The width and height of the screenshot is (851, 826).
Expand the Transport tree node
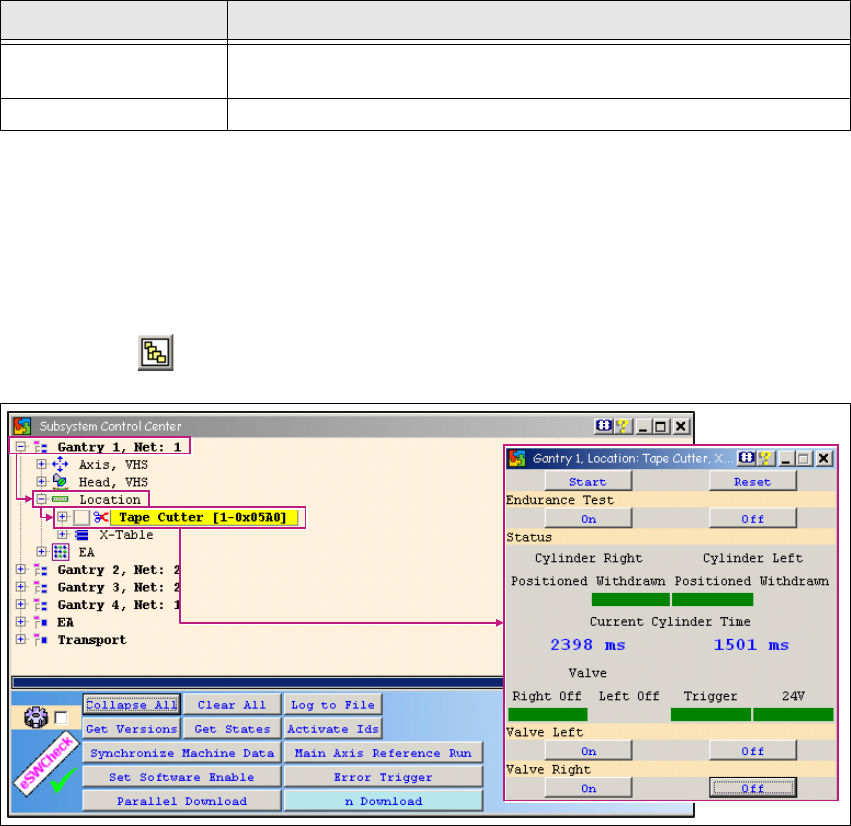(19, 640)
